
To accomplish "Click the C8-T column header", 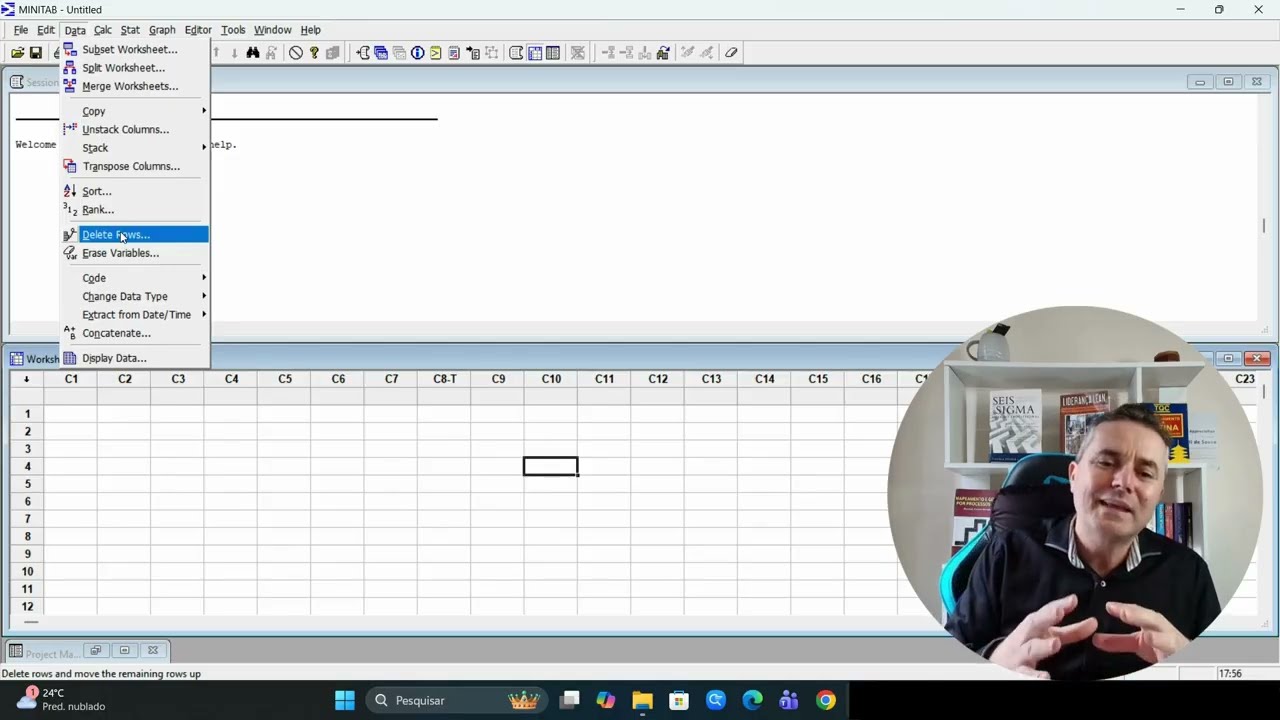I will click(x=445, y=379).
